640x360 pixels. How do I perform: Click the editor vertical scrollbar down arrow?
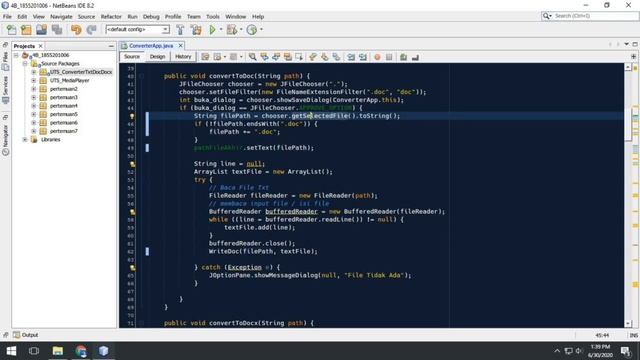tap(628, 324)
